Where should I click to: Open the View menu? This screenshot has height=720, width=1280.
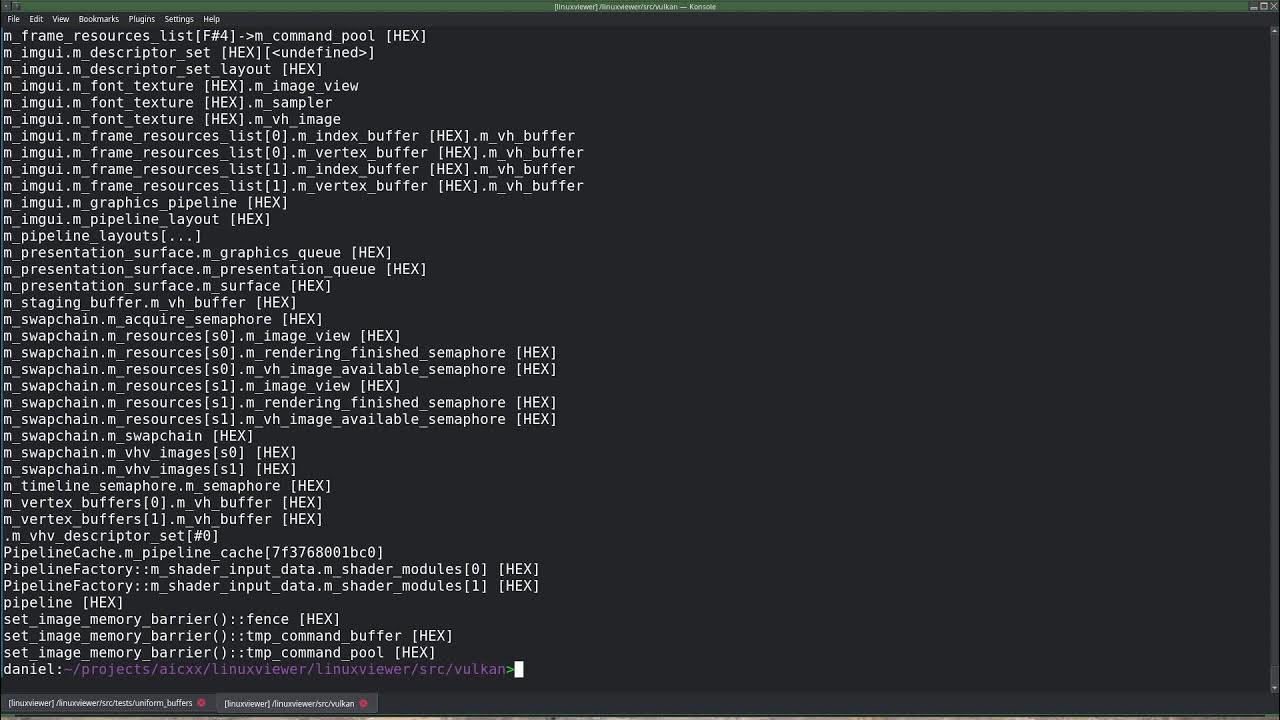[61, 19]
